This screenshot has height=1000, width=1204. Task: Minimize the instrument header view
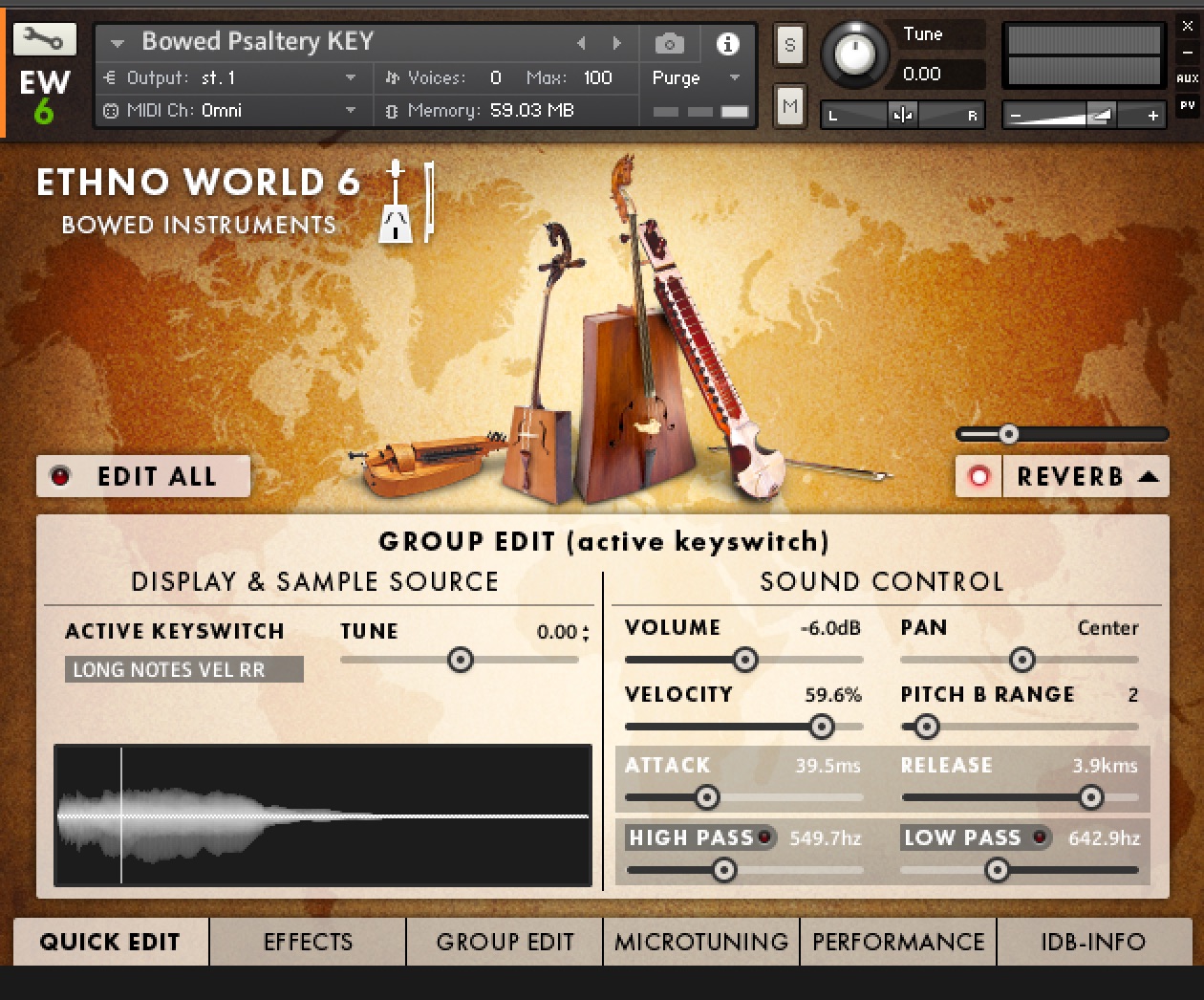tap(1188, 53)
